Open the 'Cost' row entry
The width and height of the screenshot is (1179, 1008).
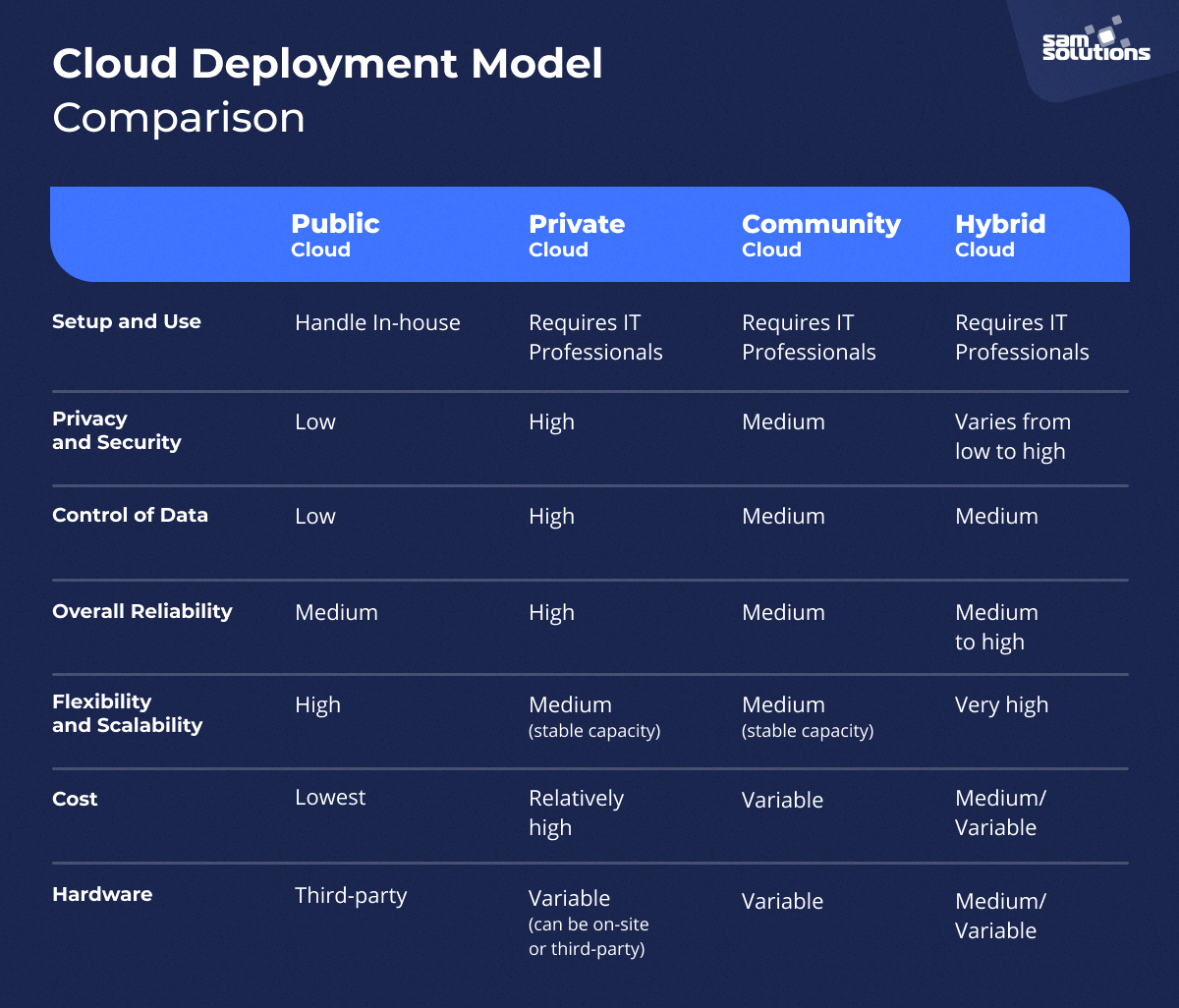click(74, 799)
